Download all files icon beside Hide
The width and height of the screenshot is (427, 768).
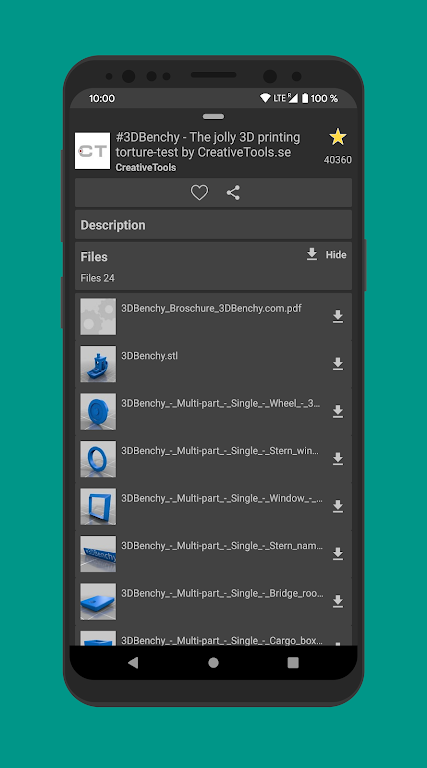312,254
